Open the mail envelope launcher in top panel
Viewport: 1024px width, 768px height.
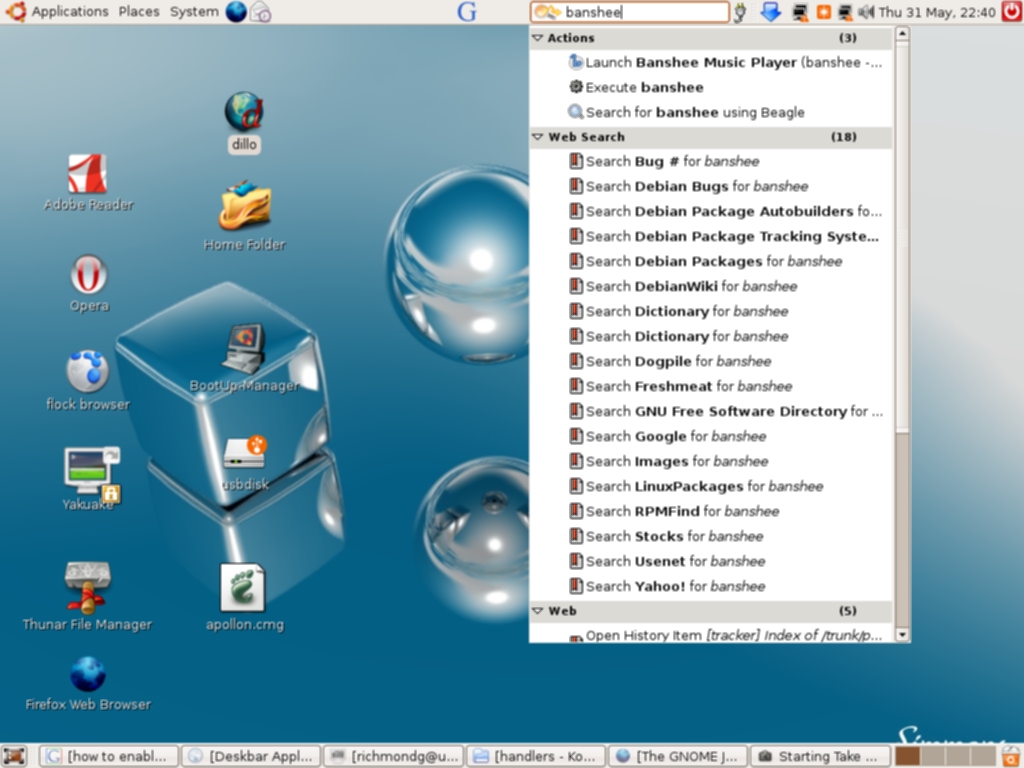tap(260, 12)
